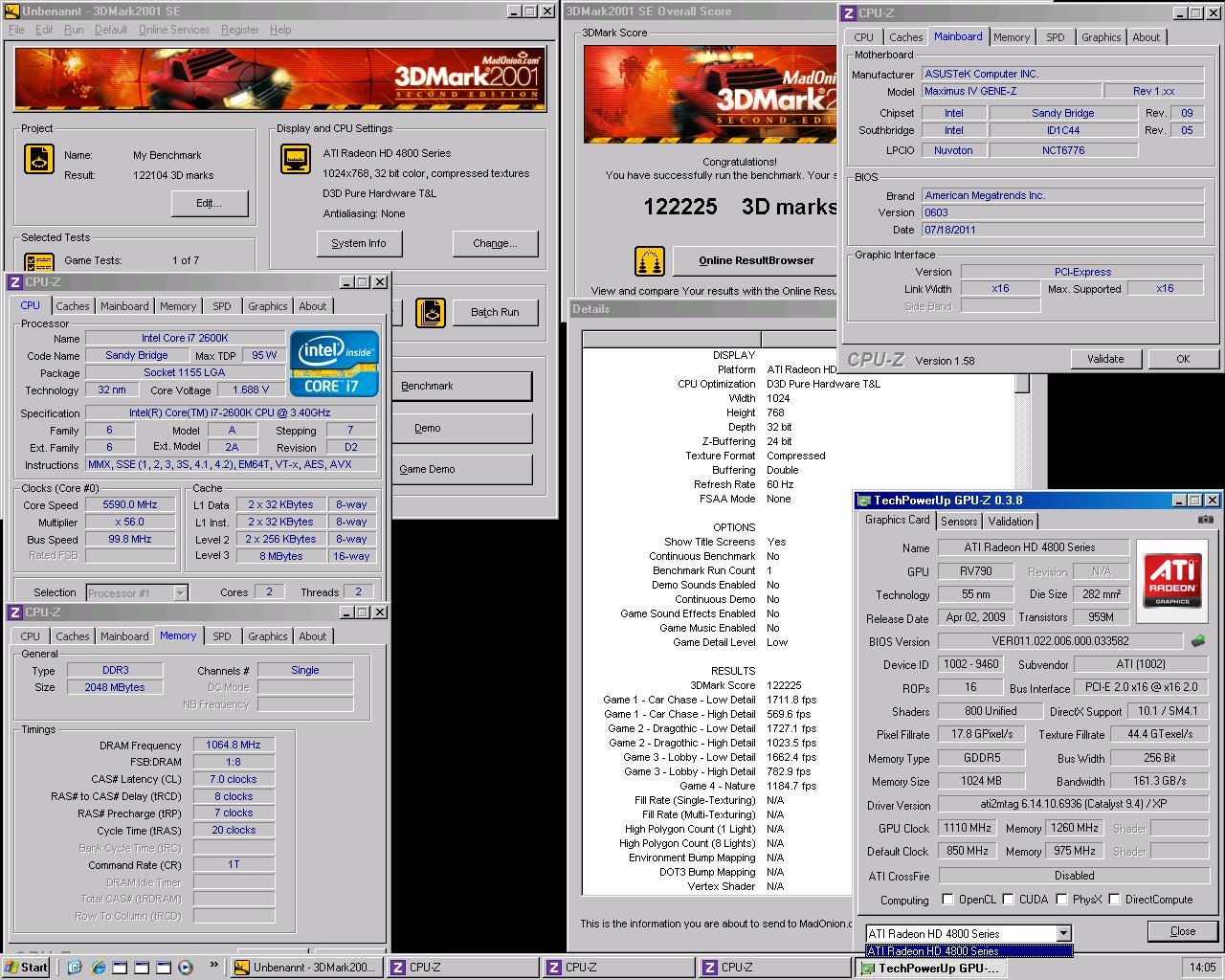Click the GPU-Z screenshot camera icon

point(1205,520)
